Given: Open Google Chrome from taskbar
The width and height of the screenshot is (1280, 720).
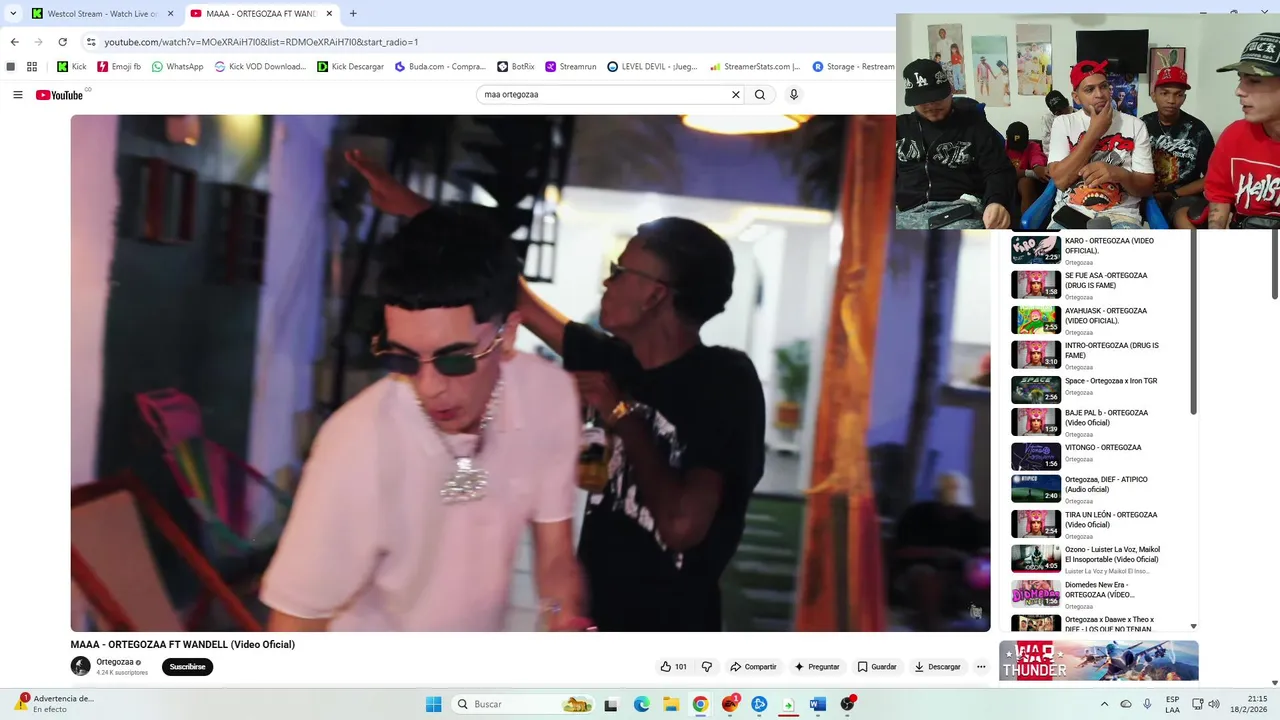Looking at the screenshot, I should pos(700,704).
